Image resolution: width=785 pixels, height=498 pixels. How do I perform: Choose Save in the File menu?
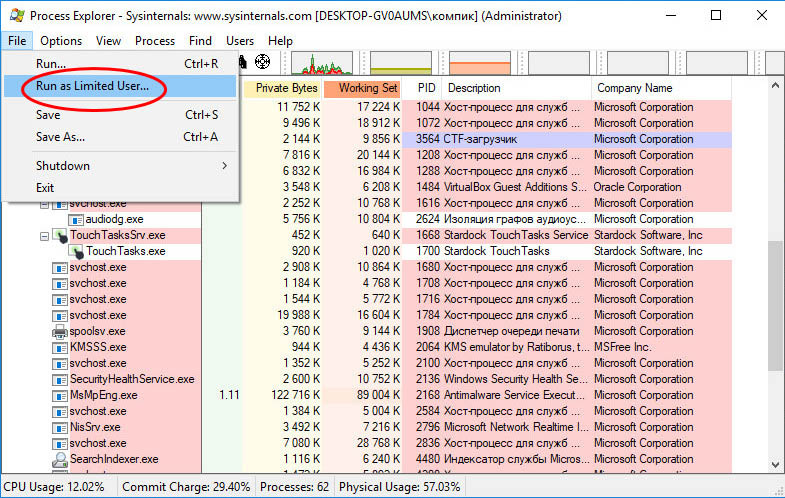pyautogui.click(x=120, y=115)
